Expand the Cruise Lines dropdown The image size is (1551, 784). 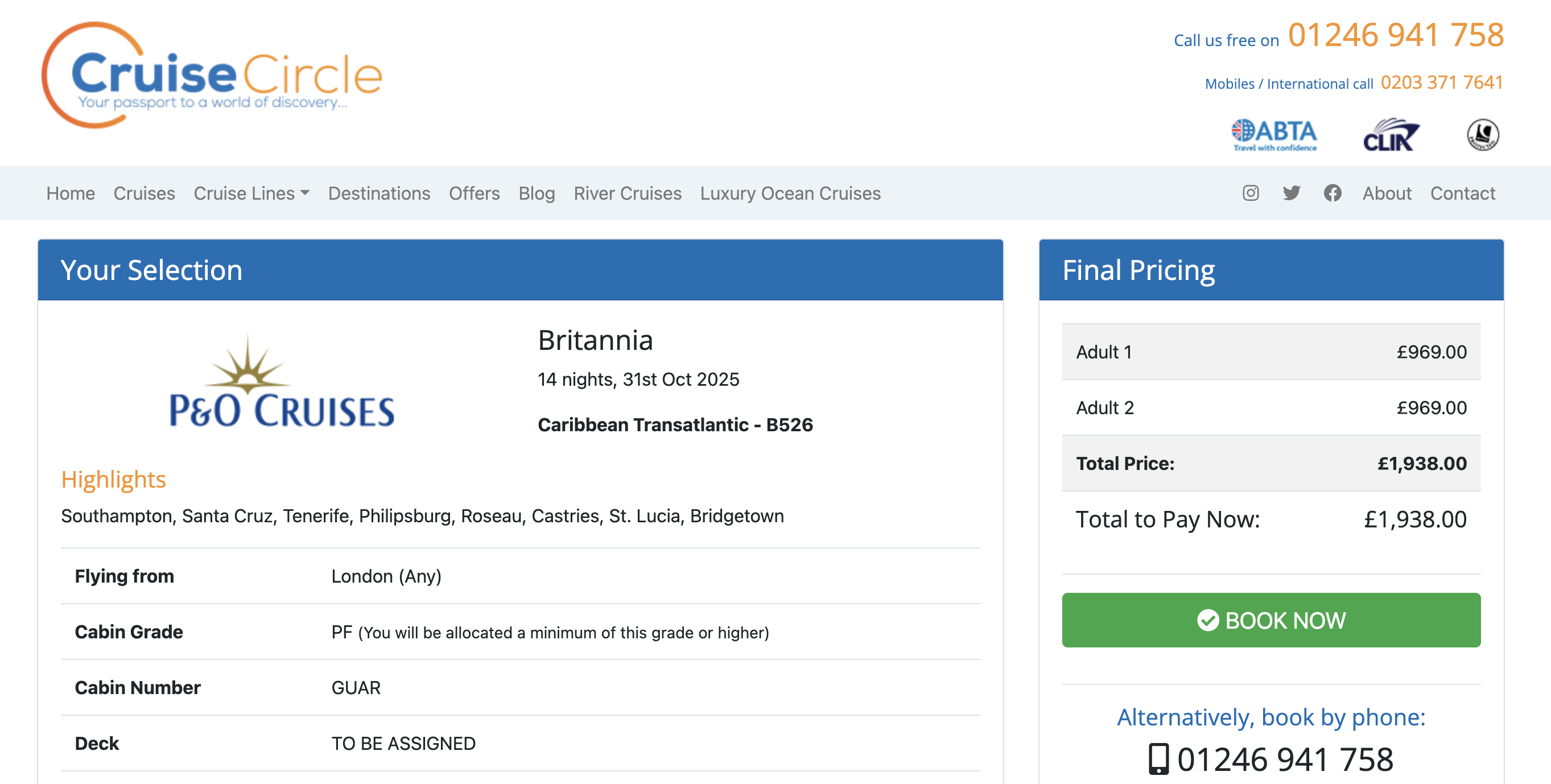(x=251, y=193)
